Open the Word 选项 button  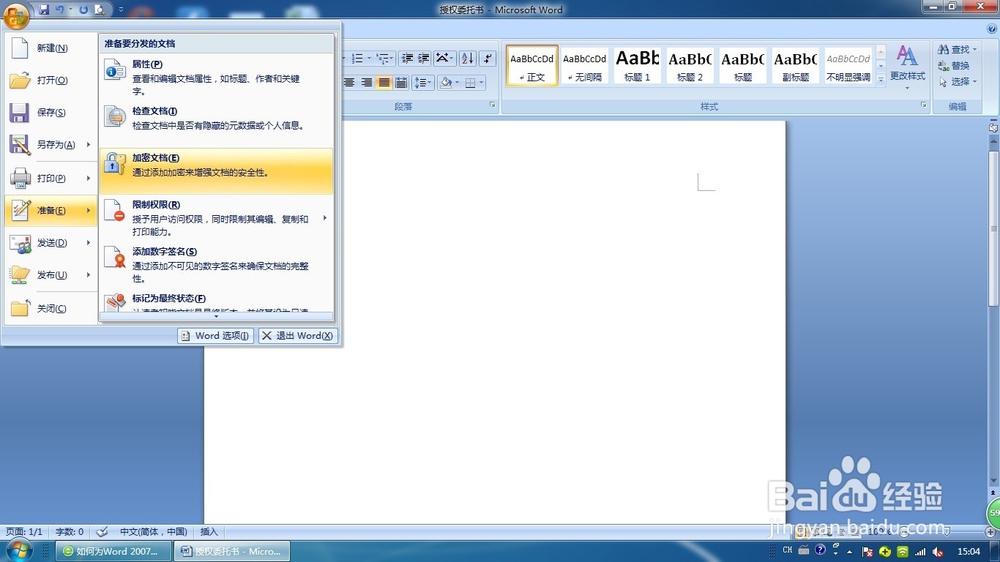pos(215,336)
